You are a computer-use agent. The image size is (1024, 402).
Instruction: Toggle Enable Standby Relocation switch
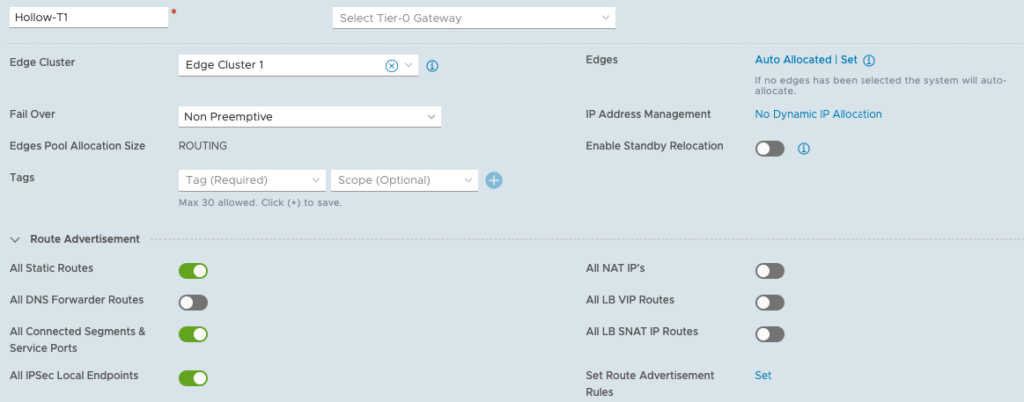(770, 149)
